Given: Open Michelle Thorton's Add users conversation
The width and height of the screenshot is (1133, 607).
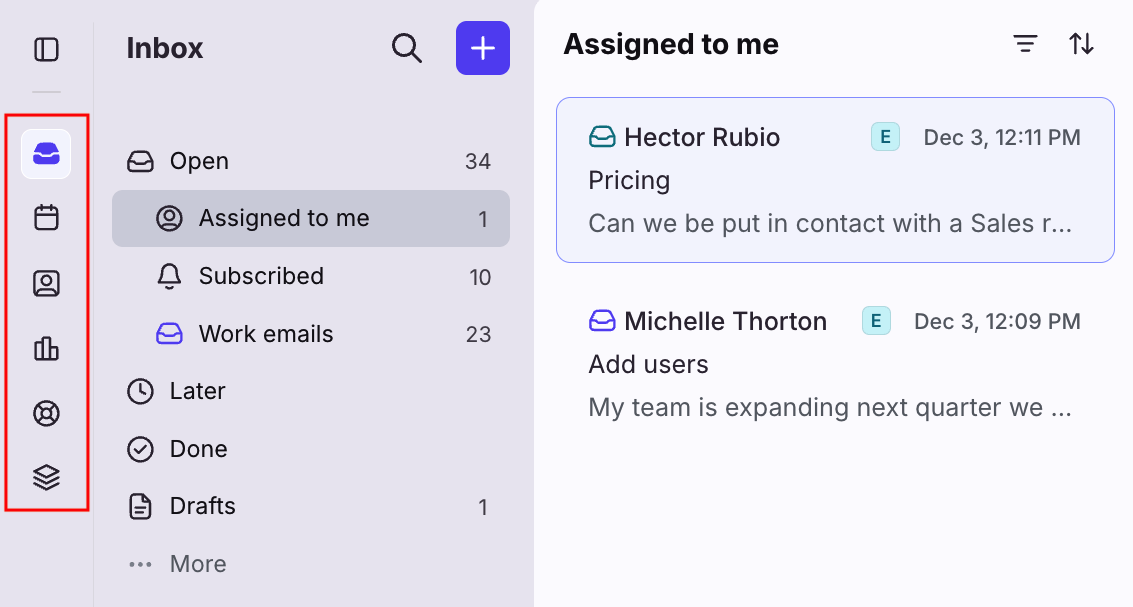Looking at the screenshot, I should coord(834,365).
